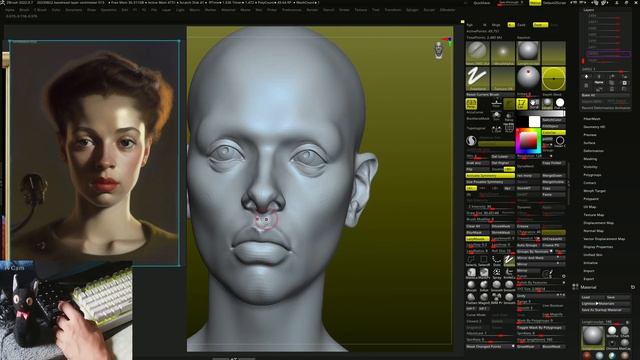The width and height of the screenshot is (640, 360).
Task: Adjust the Z Intensity slider
Action: point(490,207)
